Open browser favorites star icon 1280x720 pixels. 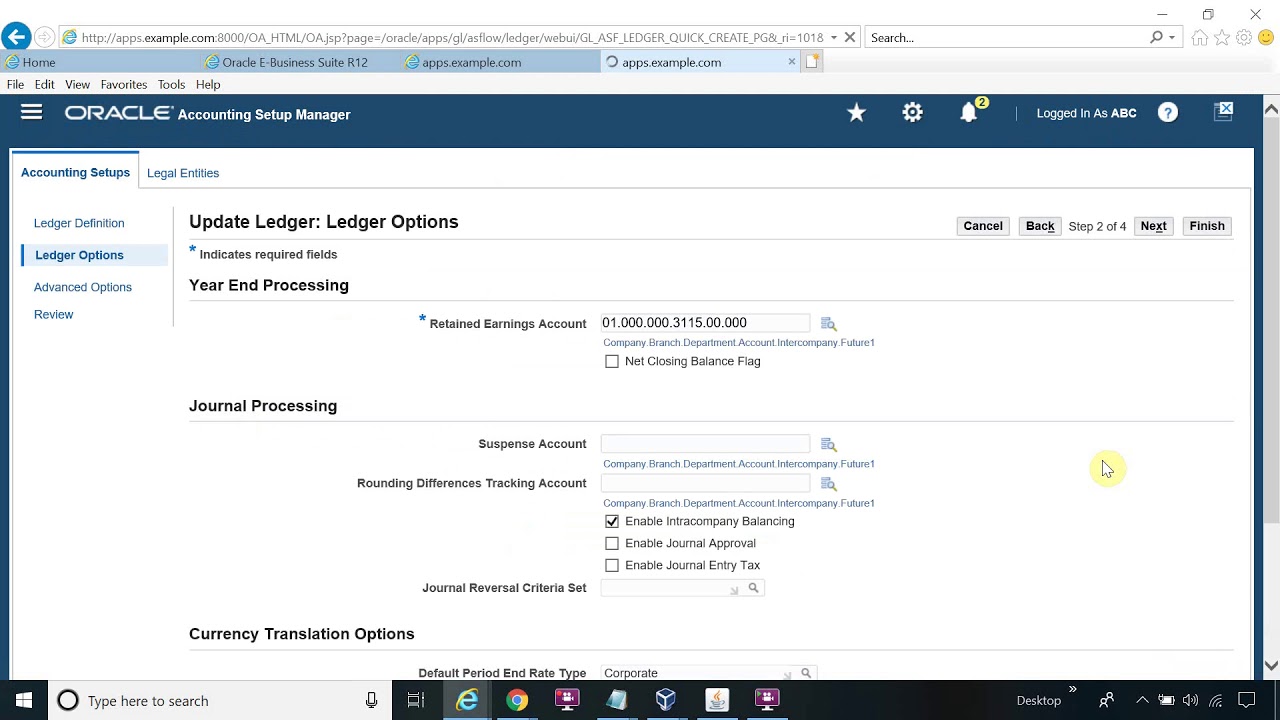1222,38
